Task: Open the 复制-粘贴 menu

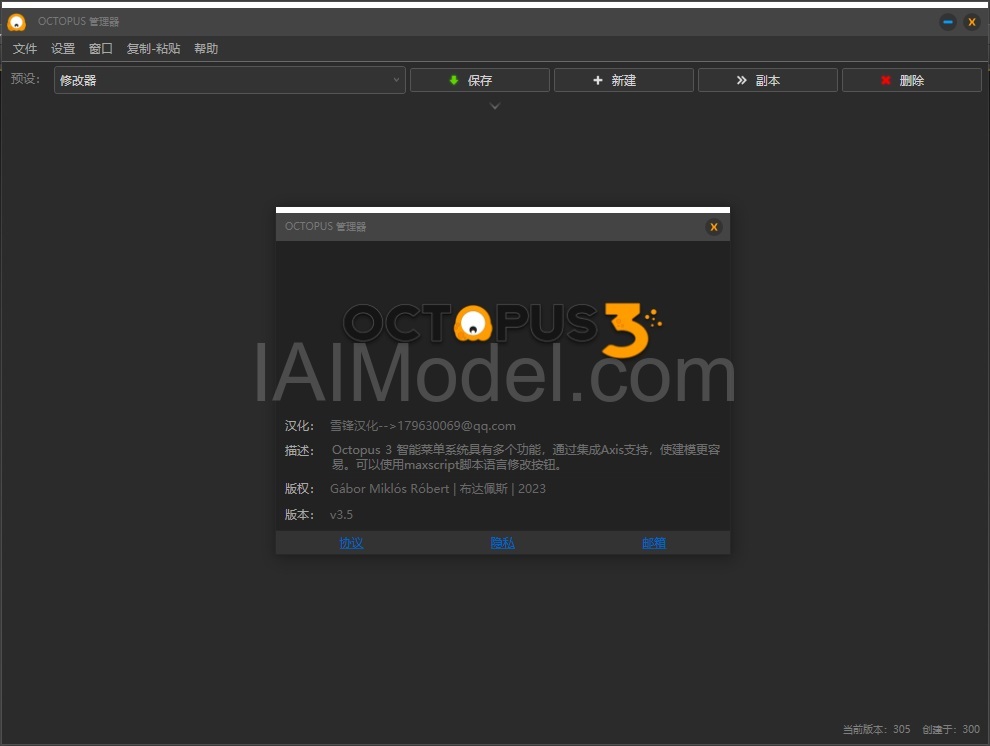Action: 153,49
